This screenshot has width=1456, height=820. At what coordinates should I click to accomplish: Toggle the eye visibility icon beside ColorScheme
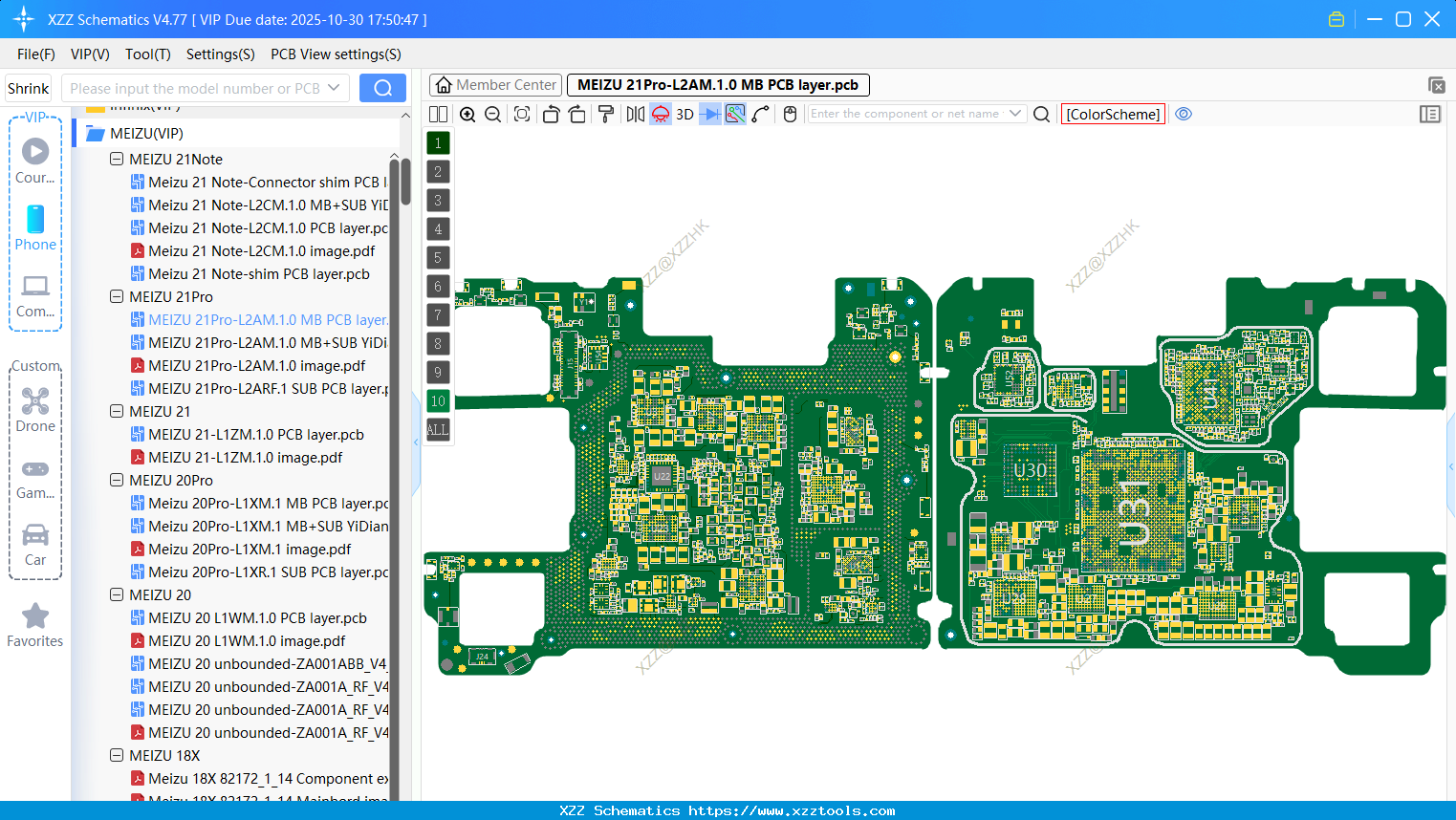(x=1184, y=114)
